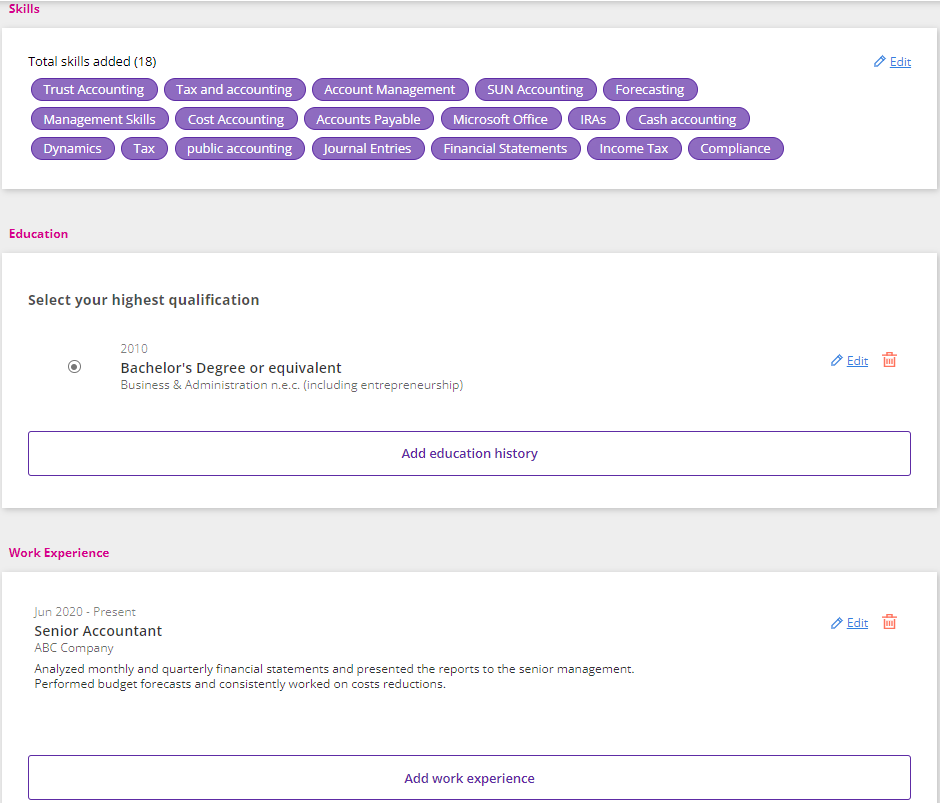Click 'Business & Administration n.e.c.' field text
The image size is (940, 803).
[292, 385]
